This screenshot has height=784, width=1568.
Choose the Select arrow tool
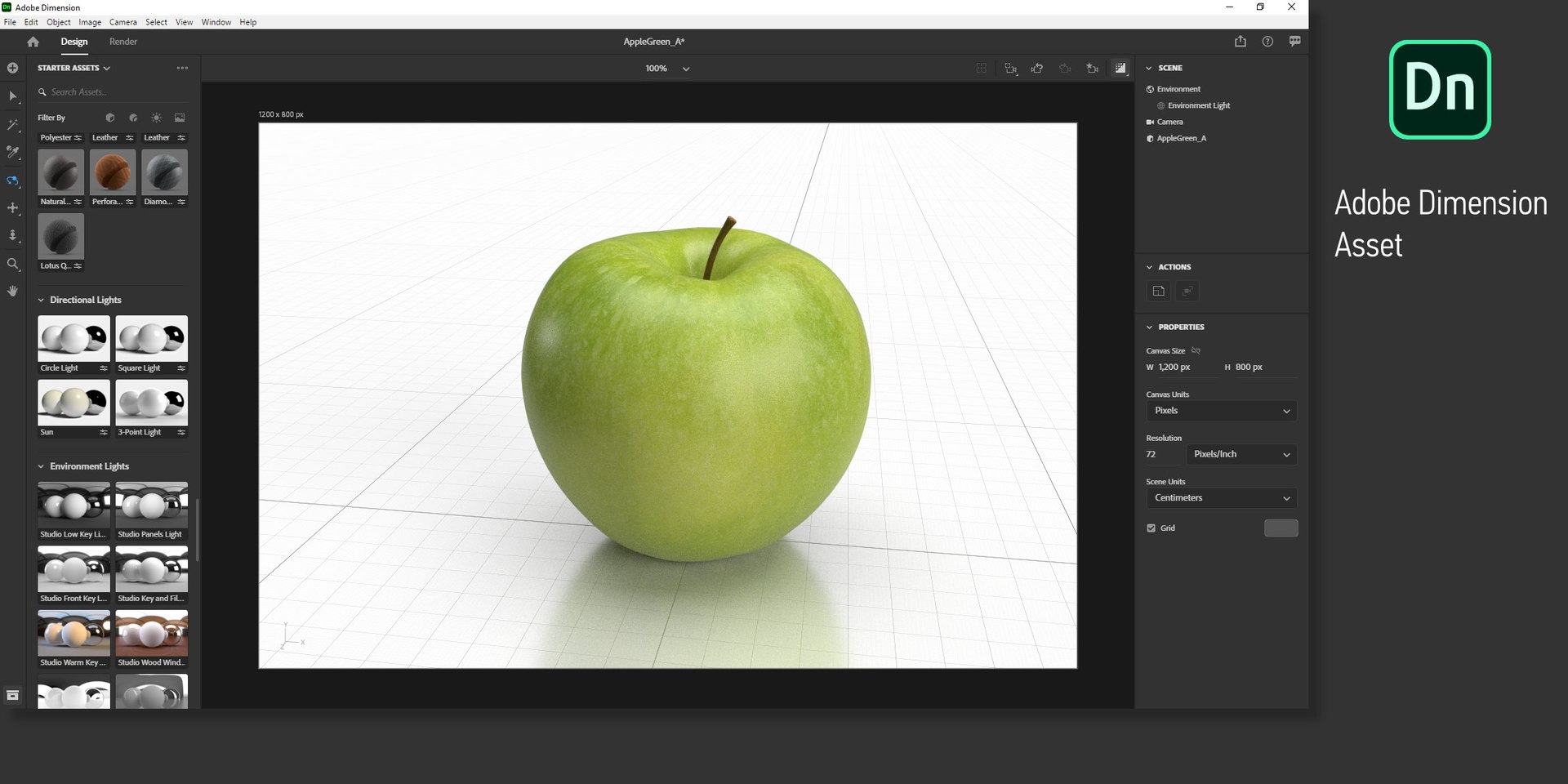[x=12, y=96]
